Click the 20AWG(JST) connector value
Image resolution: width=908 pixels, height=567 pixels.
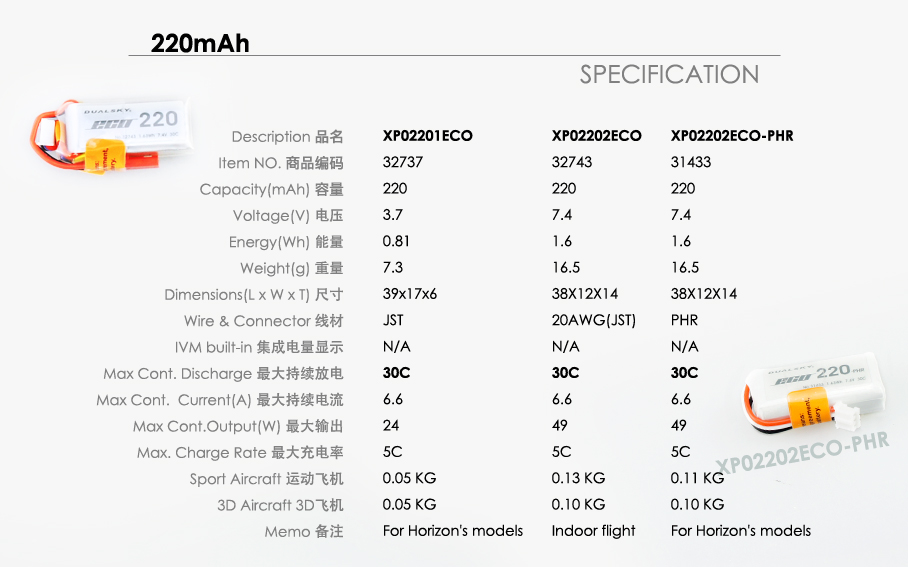coord(594,321)
